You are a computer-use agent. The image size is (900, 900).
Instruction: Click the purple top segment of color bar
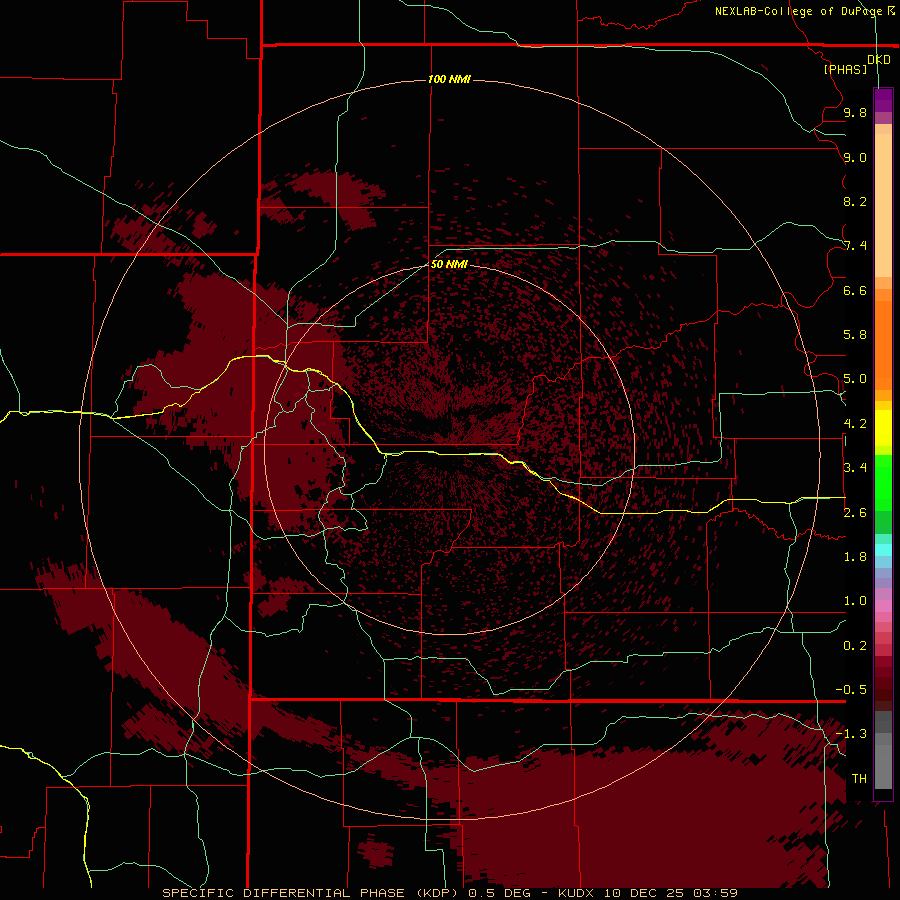(x=883, y=100)
